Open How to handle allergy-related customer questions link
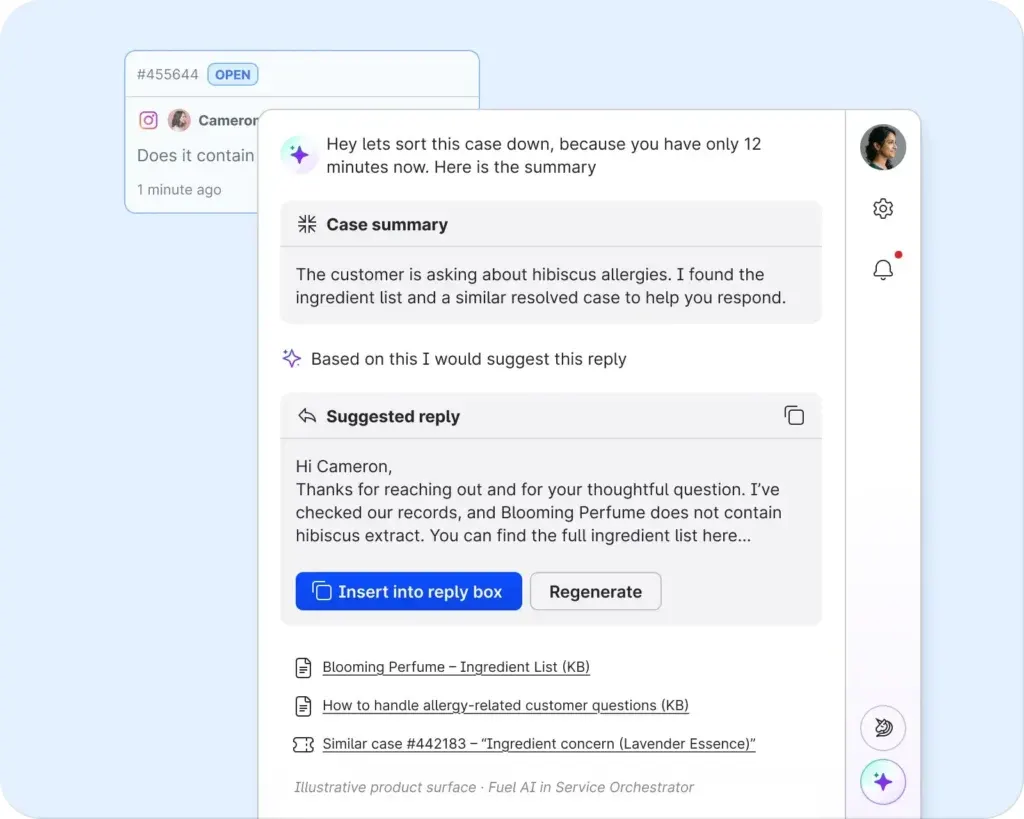Screen dimensions: 1024x819 pyautogui.click(x=505, y=705)
